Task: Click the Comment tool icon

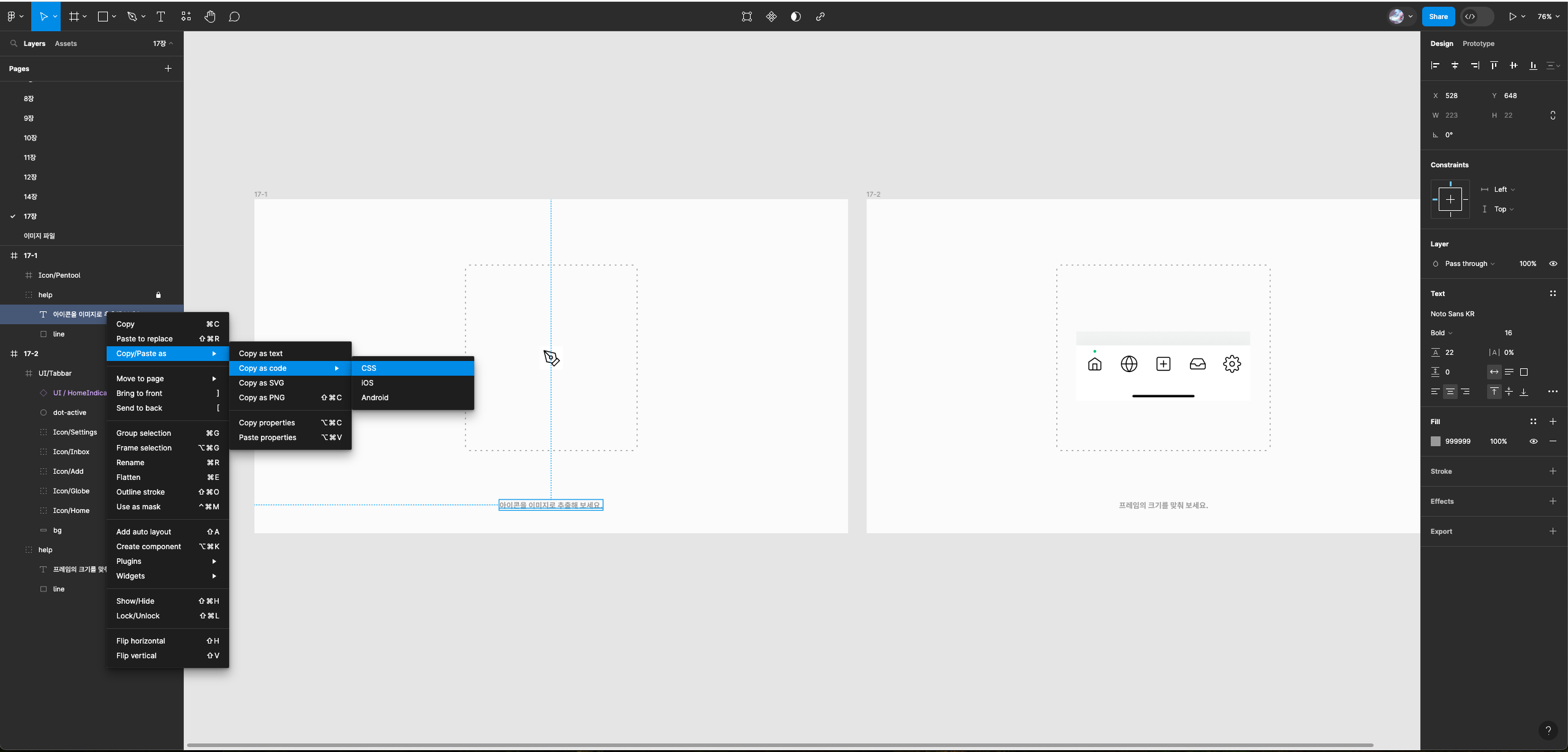Action: 234,17
